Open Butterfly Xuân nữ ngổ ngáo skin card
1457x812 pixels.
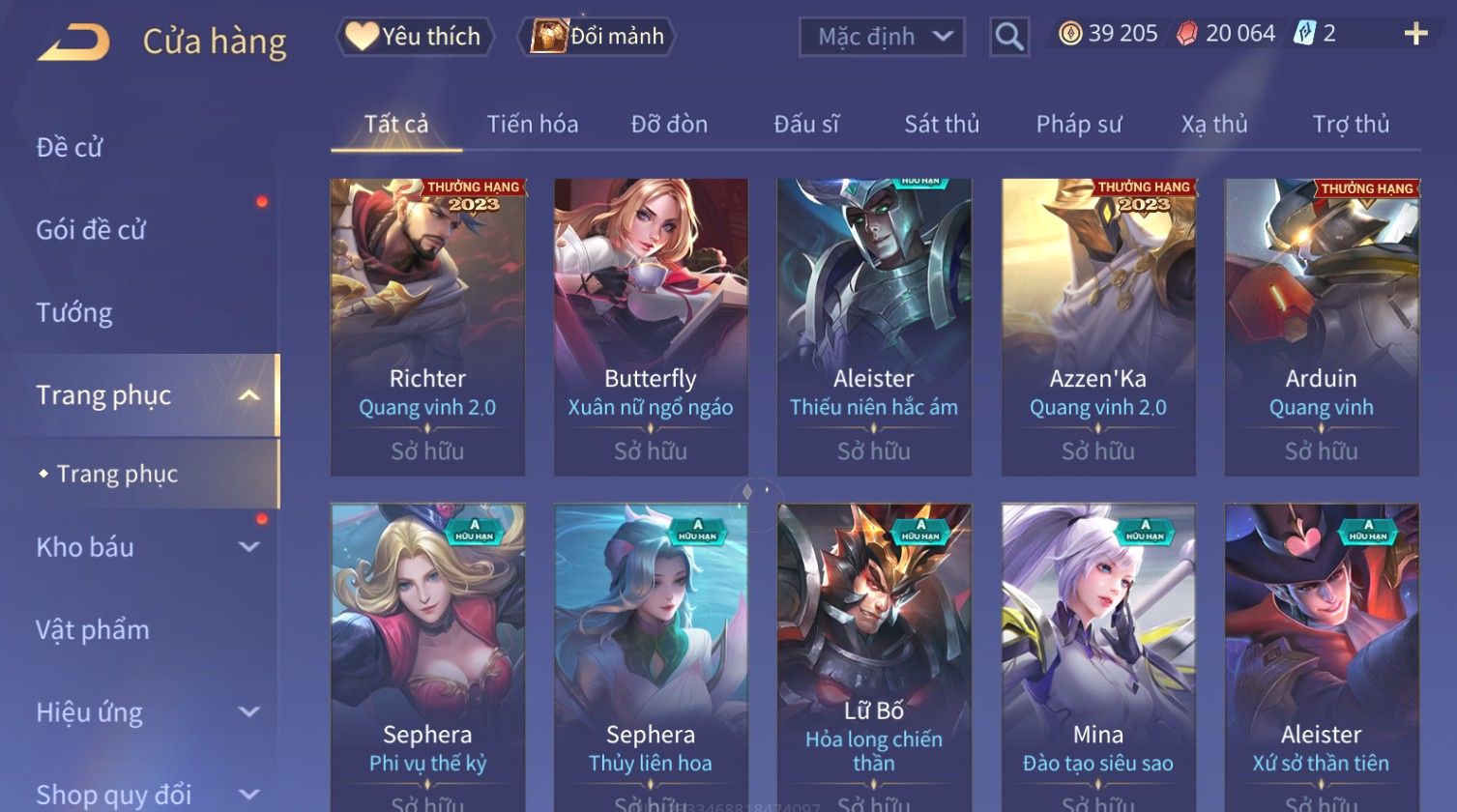pyautogui.click(x=651, y=327)
